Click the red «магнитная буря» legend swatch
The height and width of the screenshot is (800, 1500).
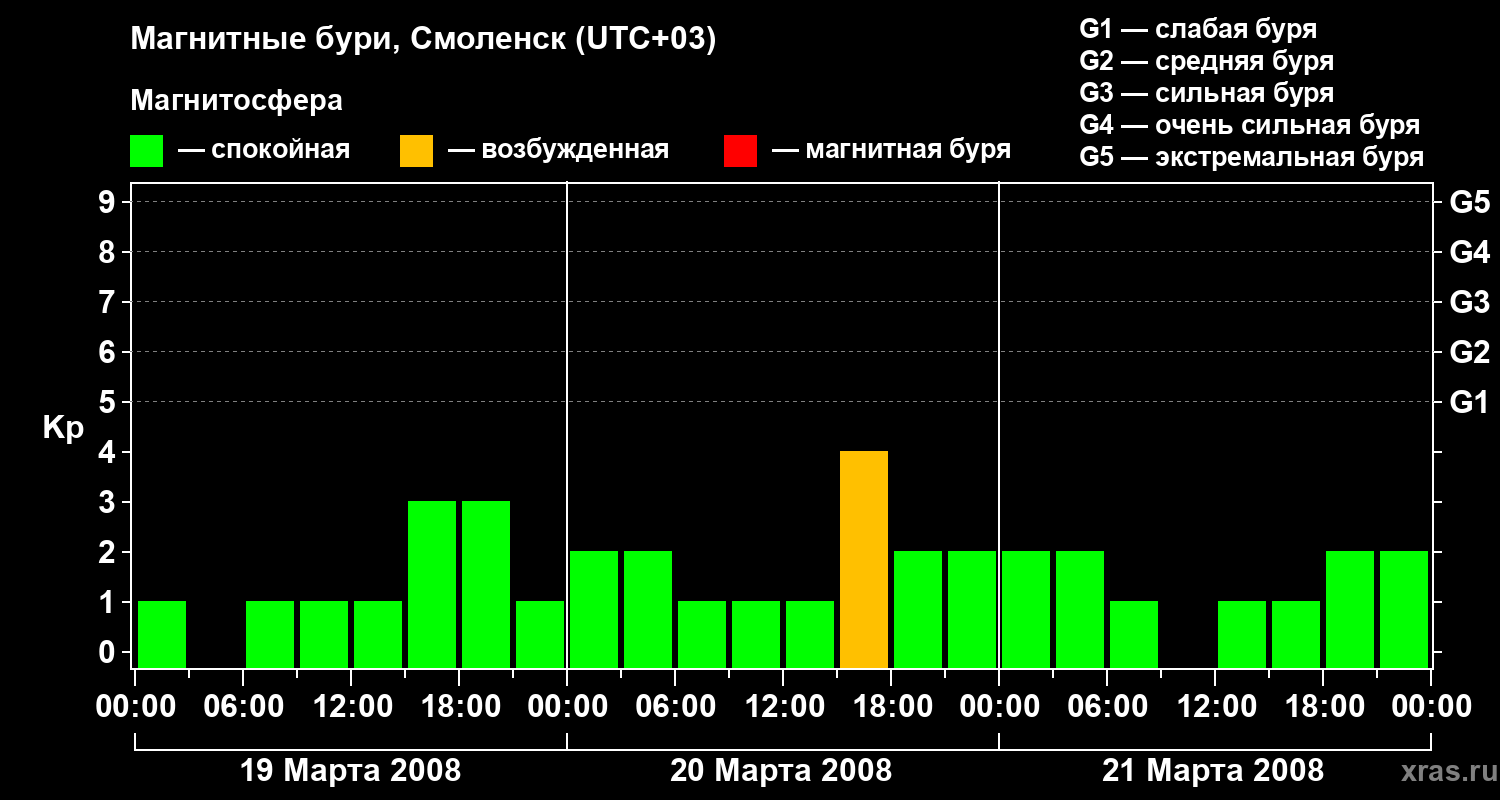pos(741,150)
